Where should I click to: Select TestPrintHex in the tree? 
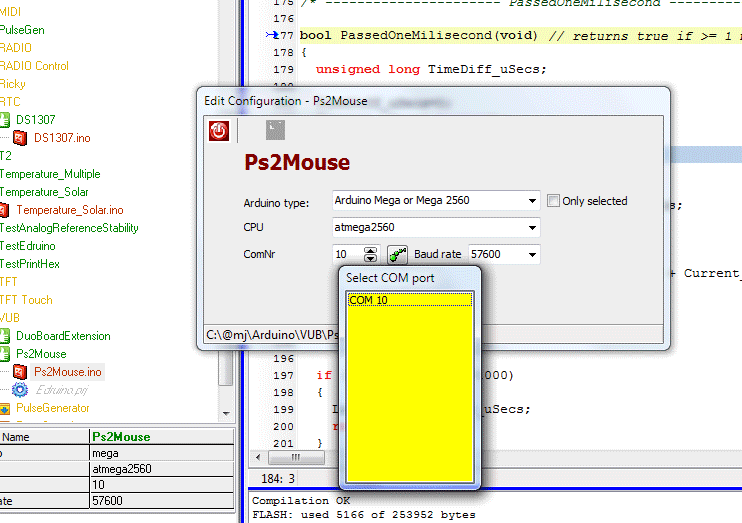[29, 264]
